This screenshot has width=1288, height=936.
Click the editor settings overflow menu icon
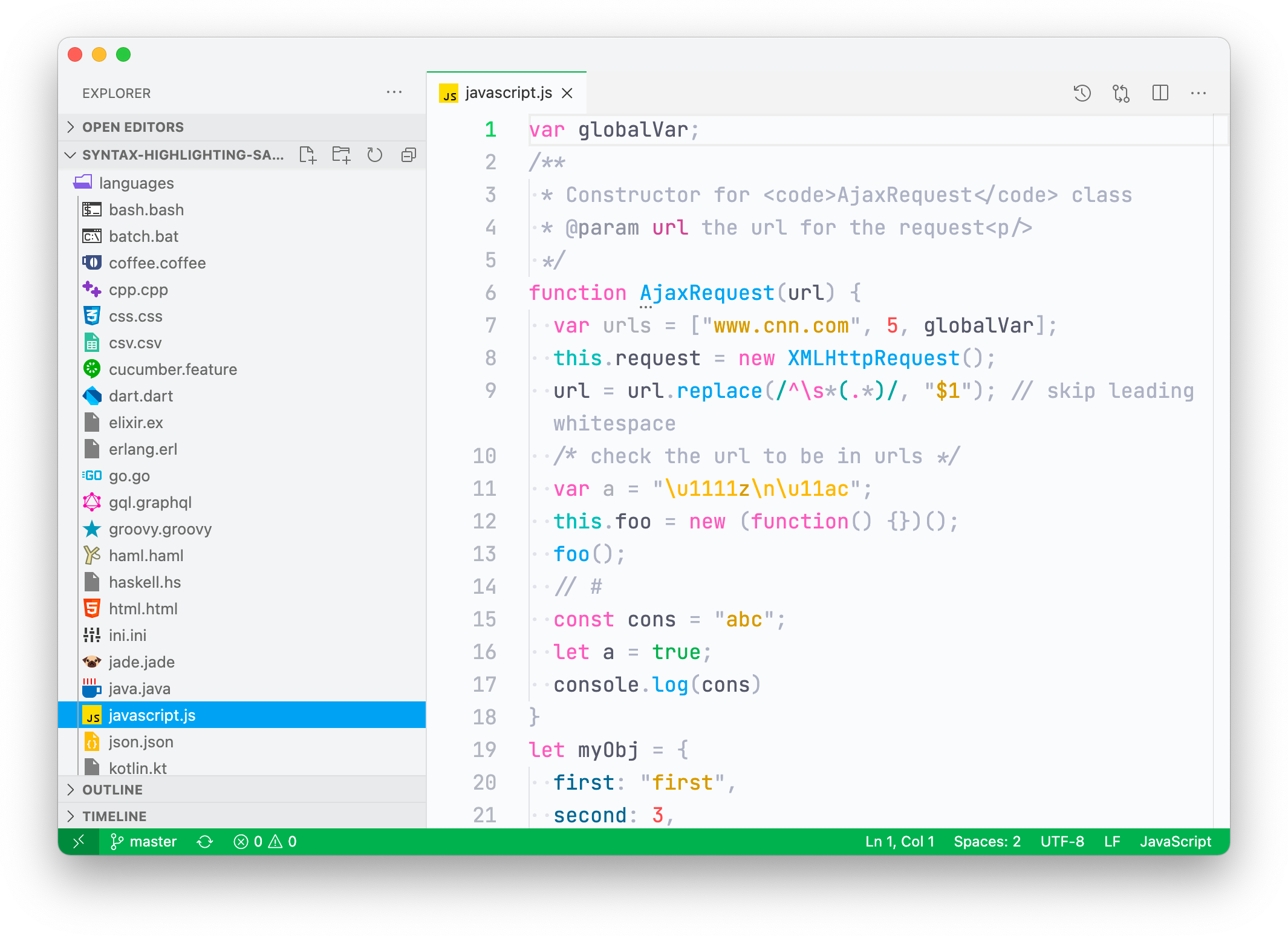point(1201,93)
